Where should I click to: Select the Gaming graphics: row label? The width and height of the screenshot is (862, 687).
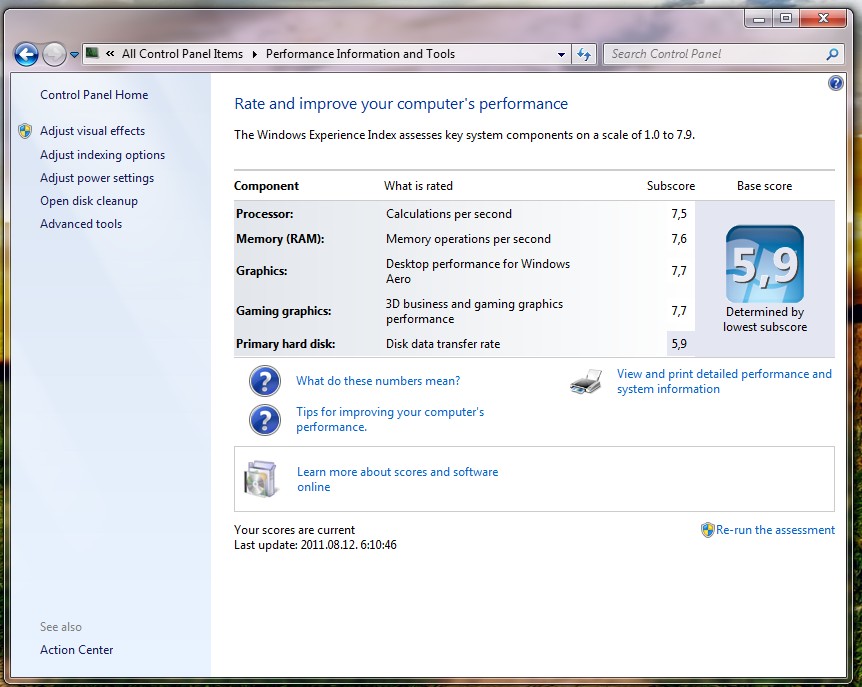coord(284,311)
